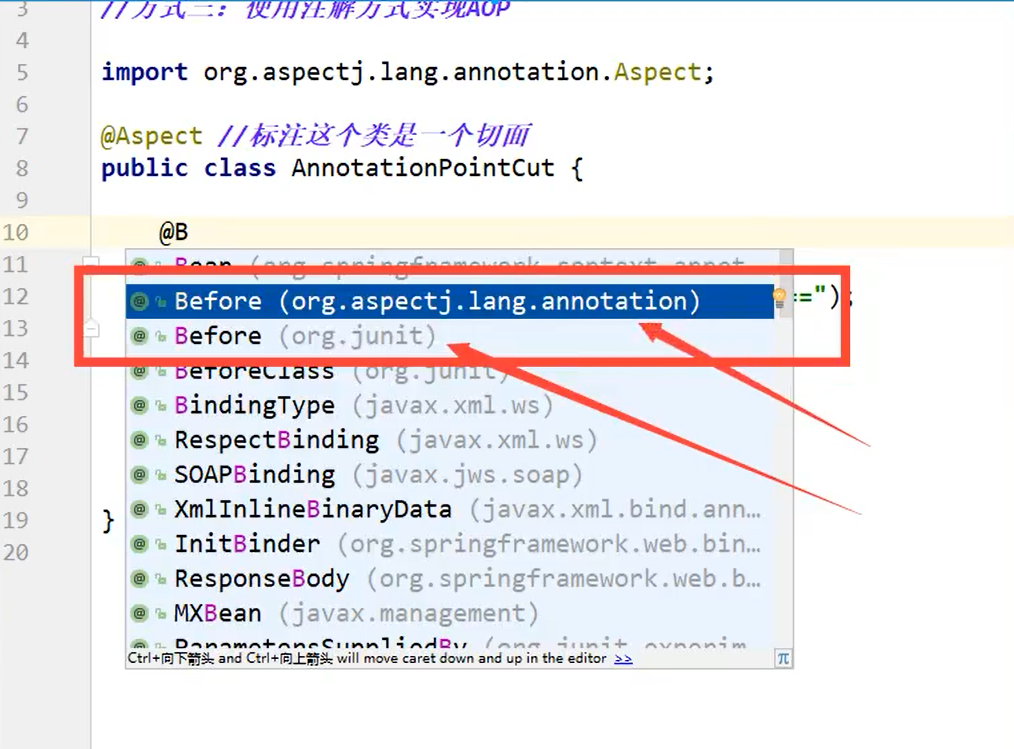Click the public keyword on line 8
This screenshot has width=1014, height=749.
coord(144,168)
